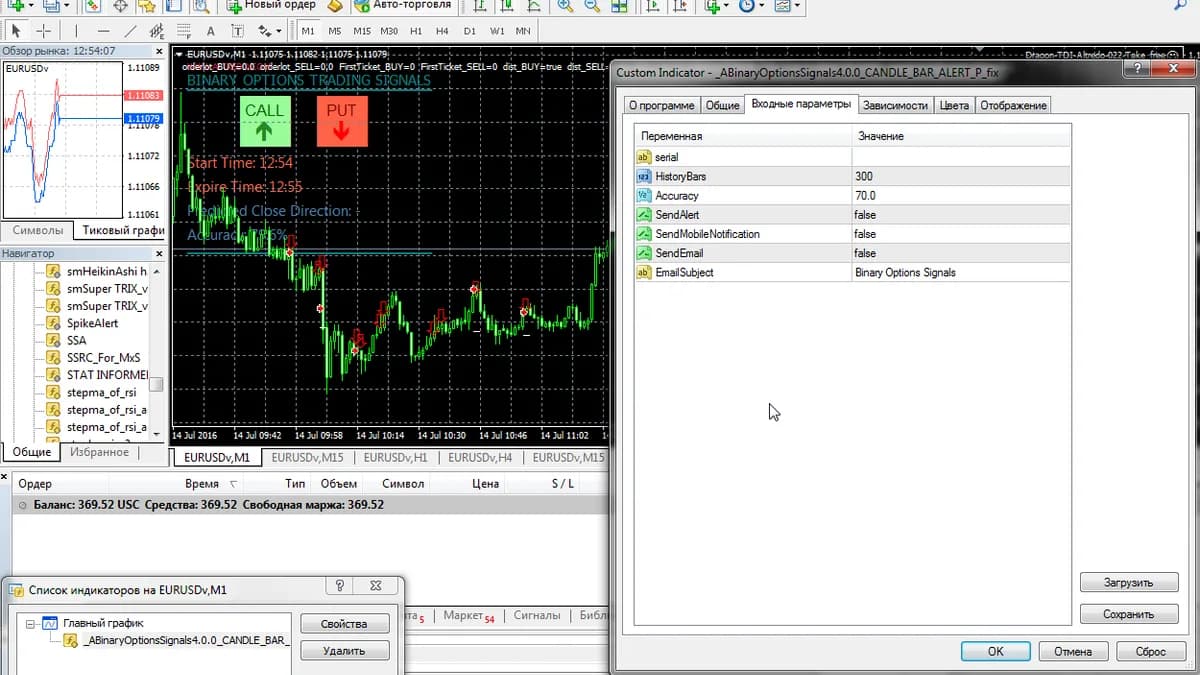Activate the crosshair tool
Image resolution: width=1200 pixels, height=675 pixels.
[43, 31]
